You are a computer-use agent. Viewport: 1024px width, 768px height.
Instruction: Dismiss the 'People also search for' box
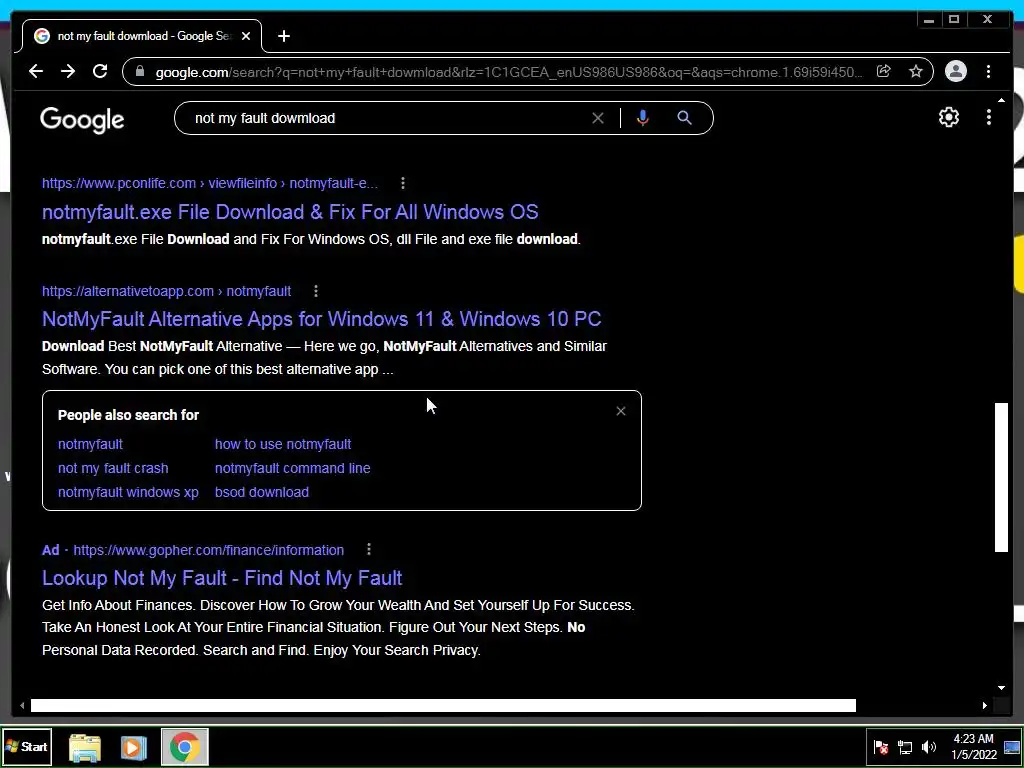pyautogui.click(x=620, y=411)
